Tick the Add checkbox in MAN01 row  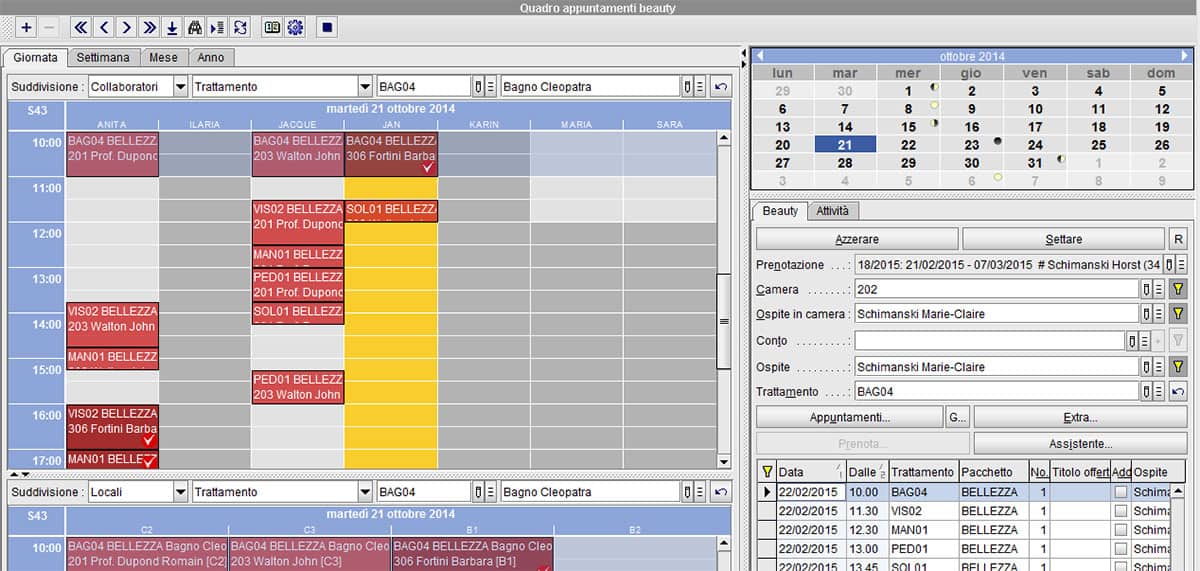click(1120, 530)
